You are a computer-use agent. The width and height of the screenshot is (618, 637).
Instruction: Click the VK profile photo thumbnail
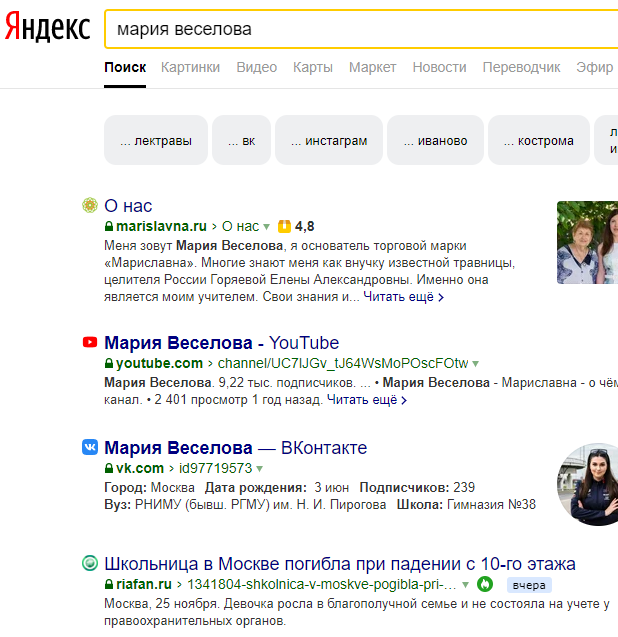tap(590, 484)
